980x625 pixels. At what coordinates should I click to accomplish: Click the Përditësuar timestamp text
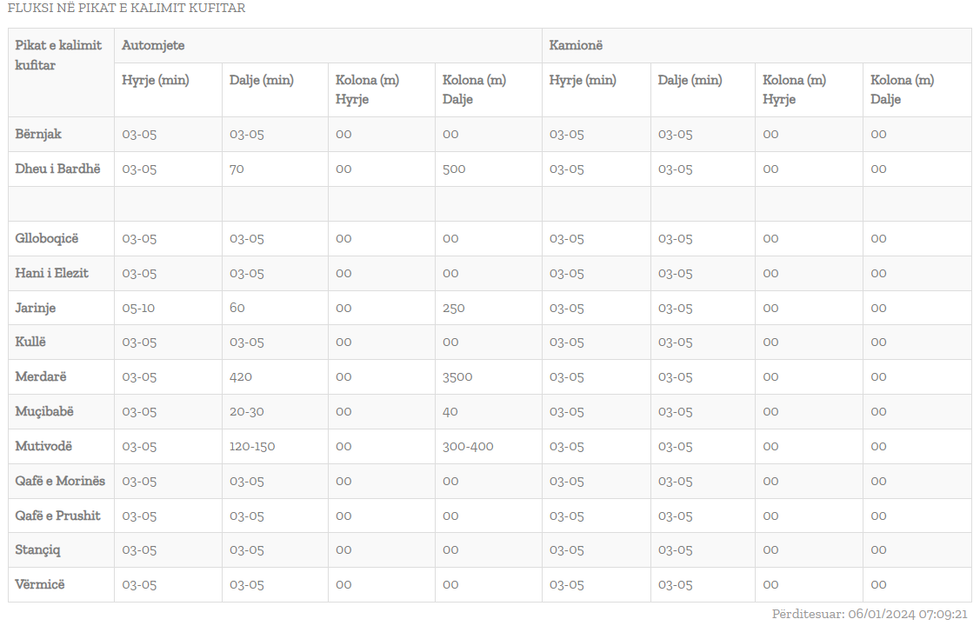869,614
